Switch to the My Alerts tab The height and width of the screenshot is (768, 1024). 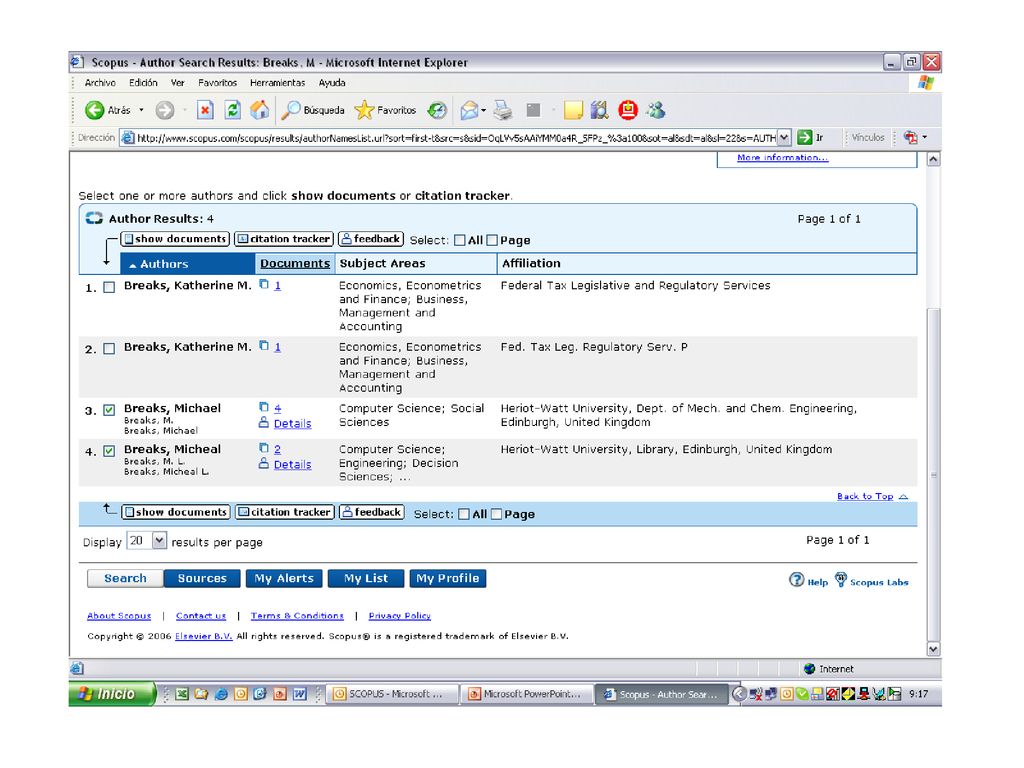tap(284, 579)
